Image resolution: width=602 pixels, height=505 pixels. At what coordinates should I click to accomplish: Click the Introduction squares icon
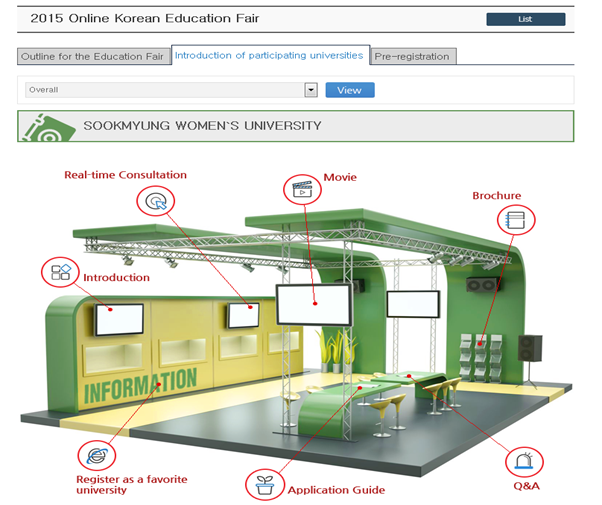click(x=60, y=272)
